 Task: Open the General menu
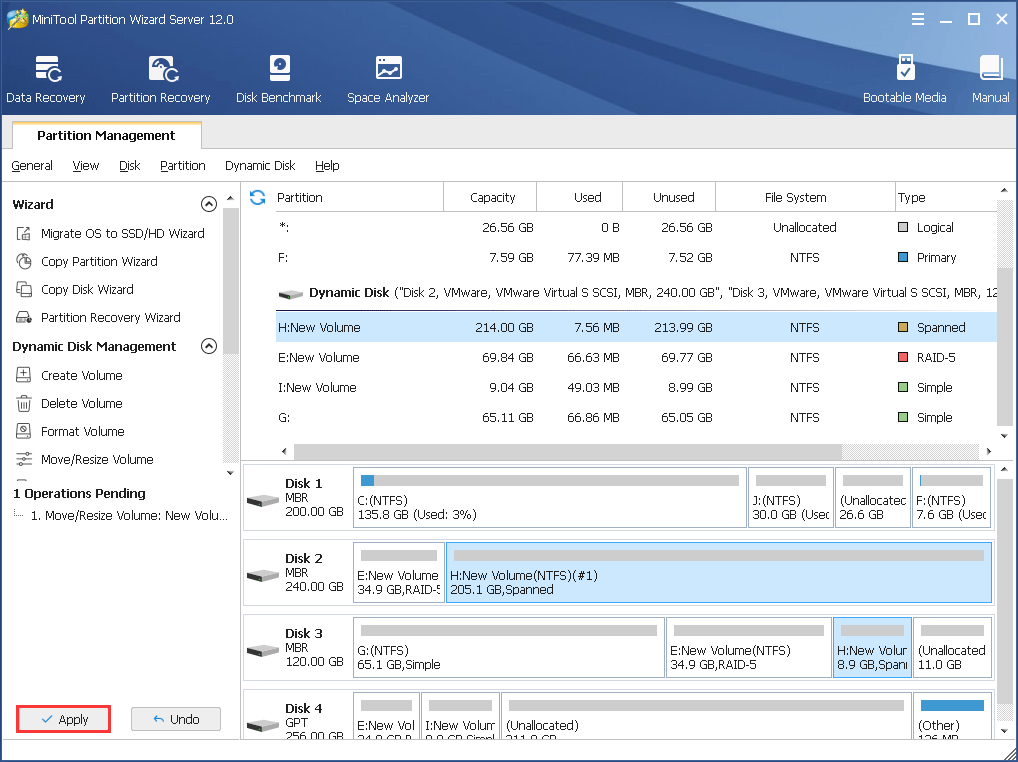click(x=32, y=166)
